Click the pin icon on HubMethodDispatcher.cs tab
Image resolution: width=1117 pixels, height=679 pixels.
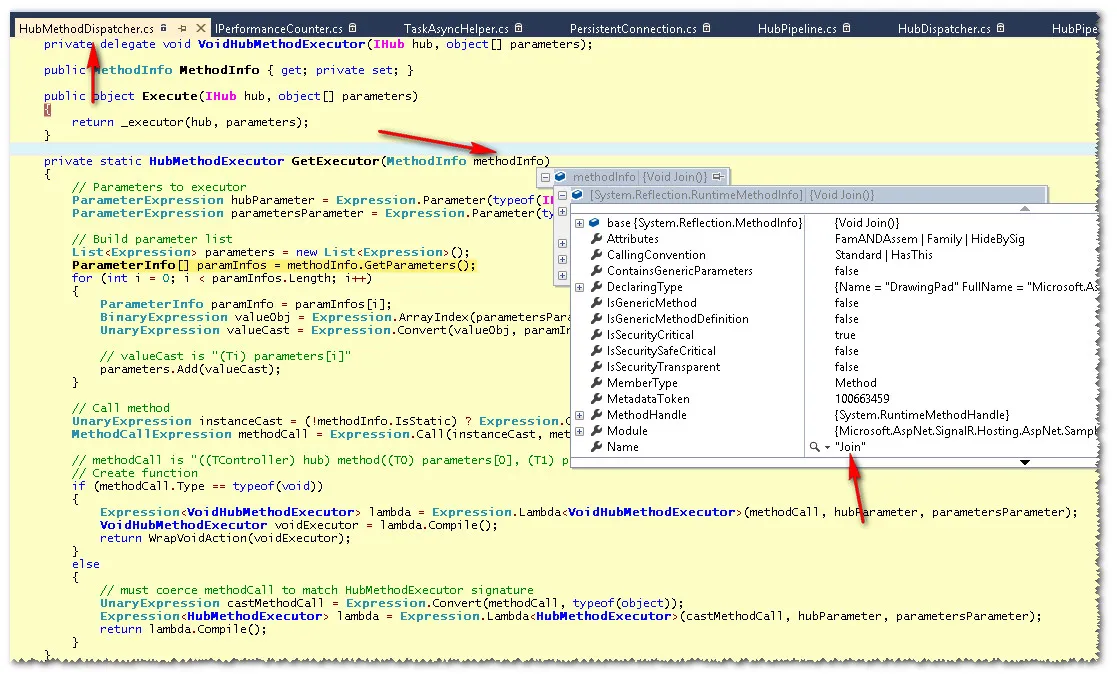click(x=182, y=30)
